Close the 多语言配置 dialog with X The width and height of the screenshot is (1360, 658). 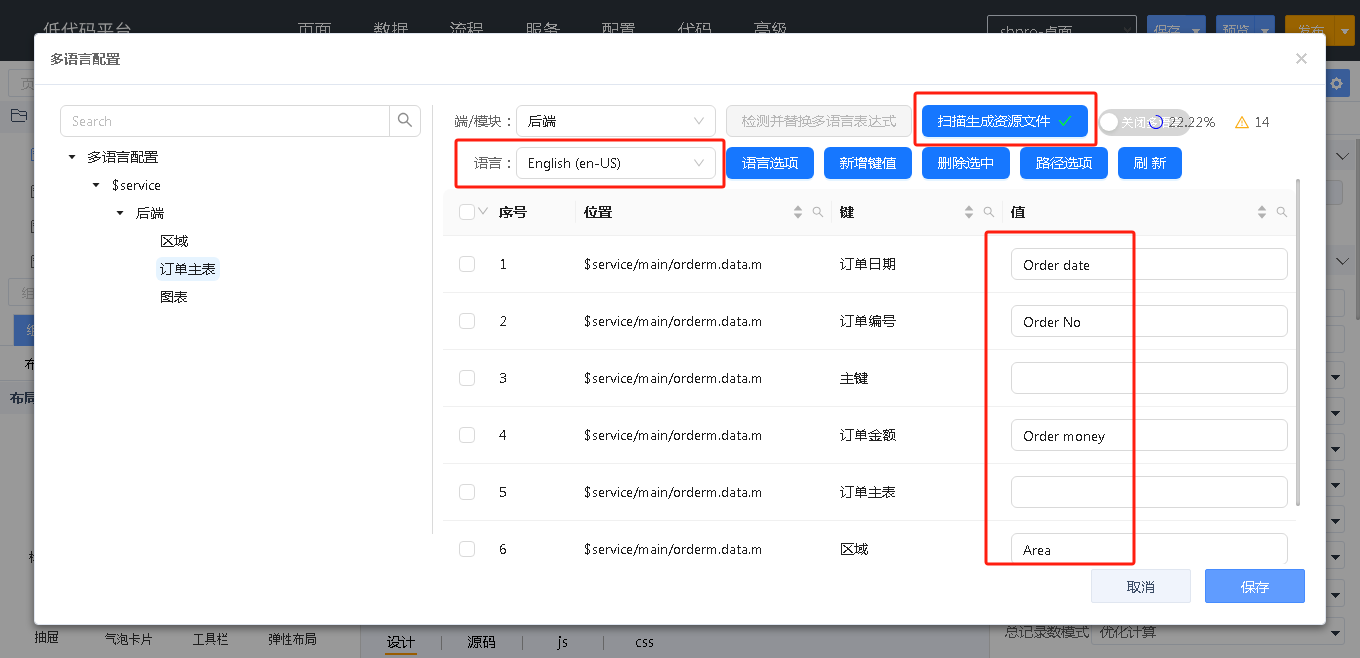pyautogui.click(x=1301, y=59)
